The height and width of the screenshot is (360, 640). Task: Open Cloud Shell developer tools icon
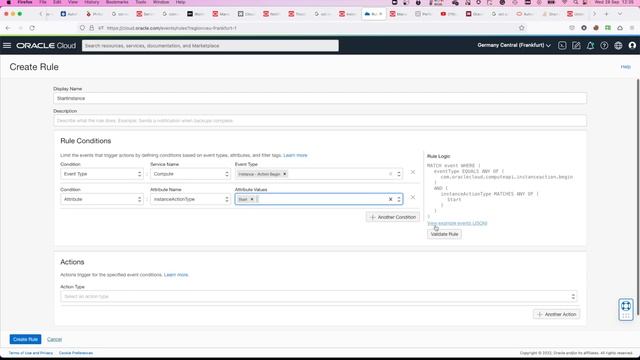(x=562, y=46)
